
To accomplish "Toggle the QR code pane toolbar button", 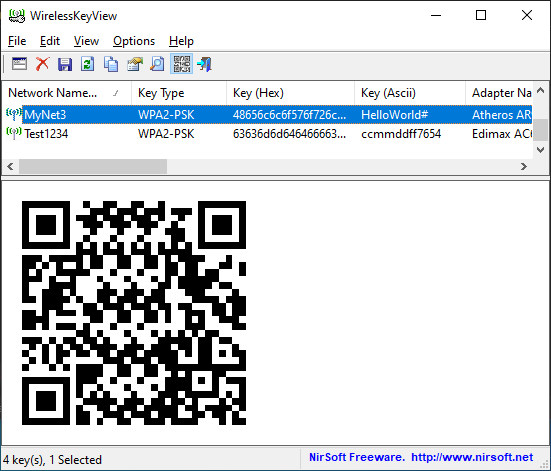I will [181, 64].
